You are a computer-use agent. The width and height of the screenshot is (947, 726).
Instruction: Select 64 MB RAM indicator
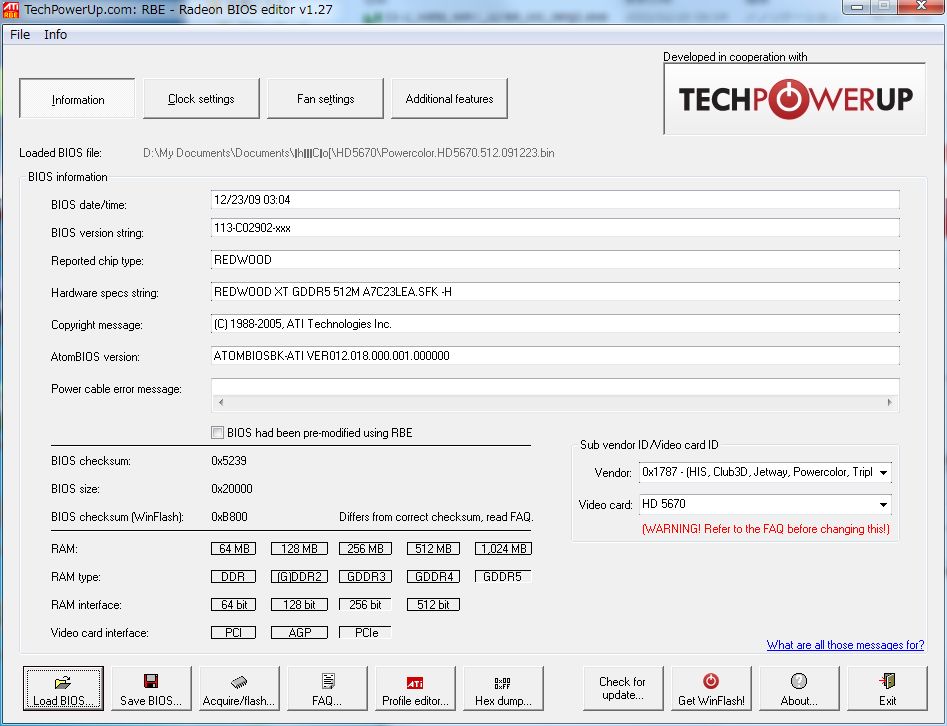click(x=233, y=548)
